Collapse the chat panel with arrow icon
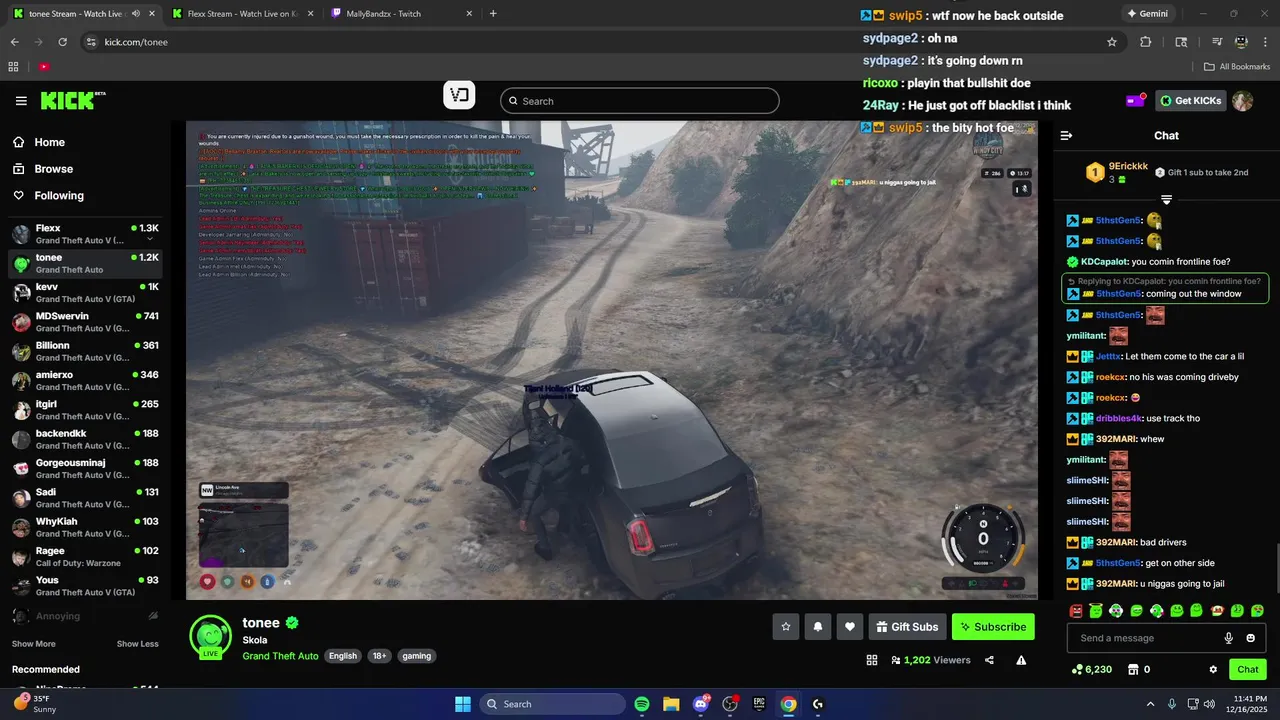 (x=1066, y=135)
